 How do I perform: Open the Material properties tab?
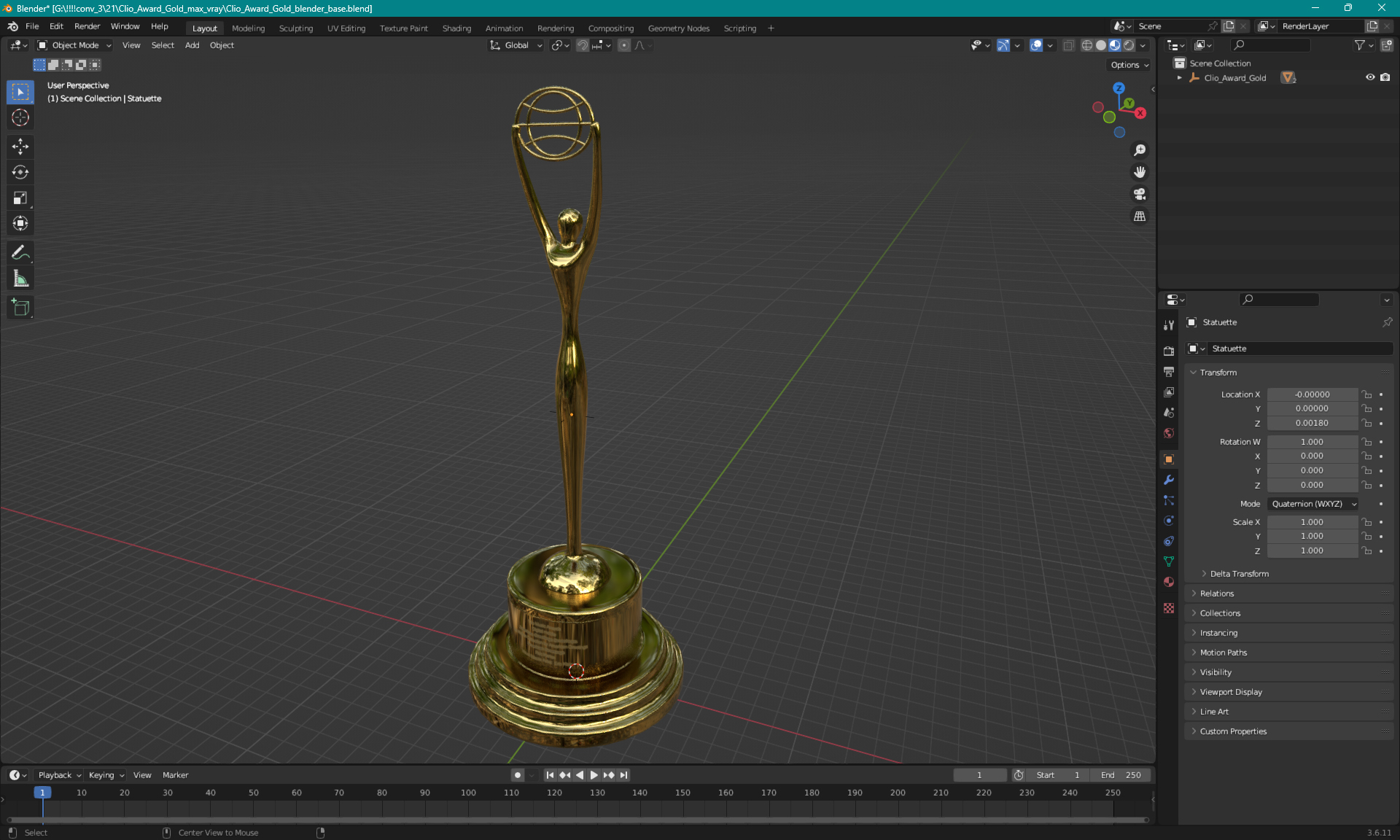coord(1169,582)
